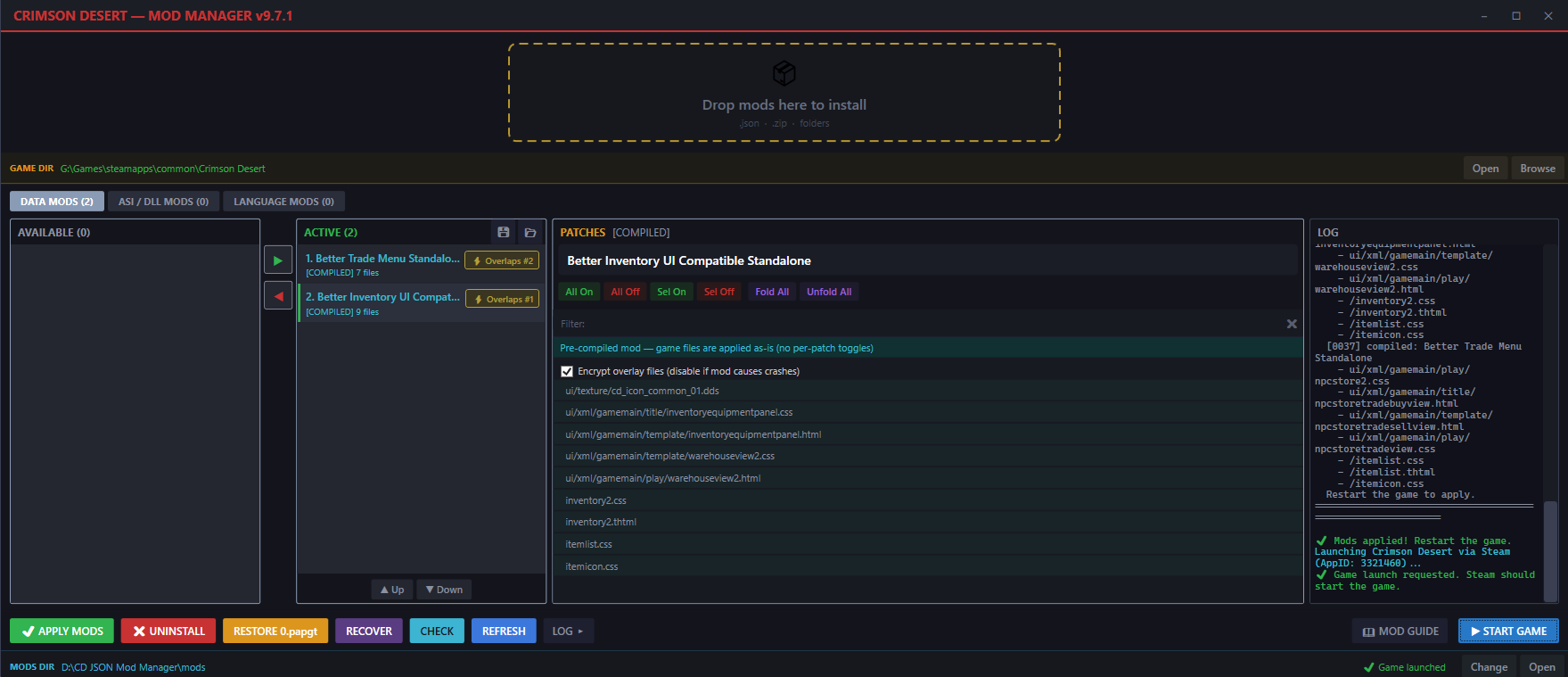This screenshot has height=677, width=1568.
Task: Click RECOVER button
Action: [x=369, y=631]
